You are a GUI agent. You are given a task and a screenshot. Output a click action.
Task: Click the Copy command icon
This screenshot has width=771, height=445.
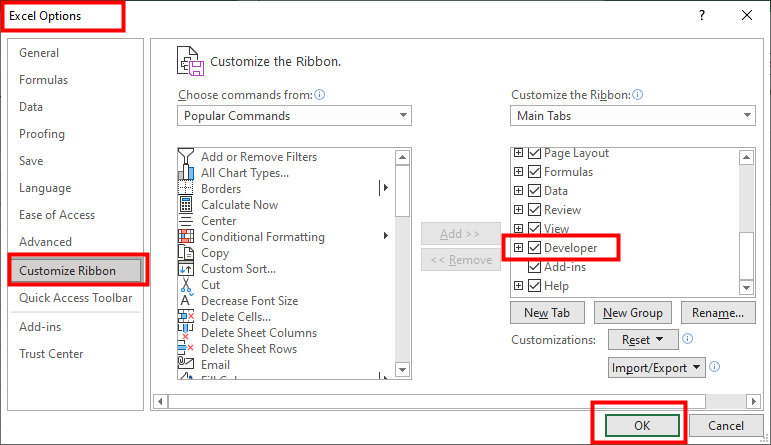(186, 253)
